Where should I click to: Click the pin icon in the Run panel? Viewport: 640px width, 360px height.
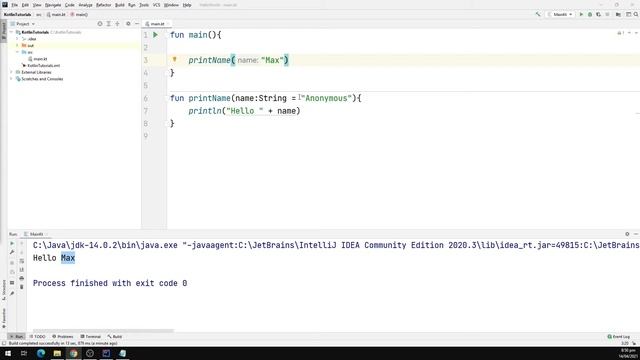pyautogui.click(x=12, y=293)
